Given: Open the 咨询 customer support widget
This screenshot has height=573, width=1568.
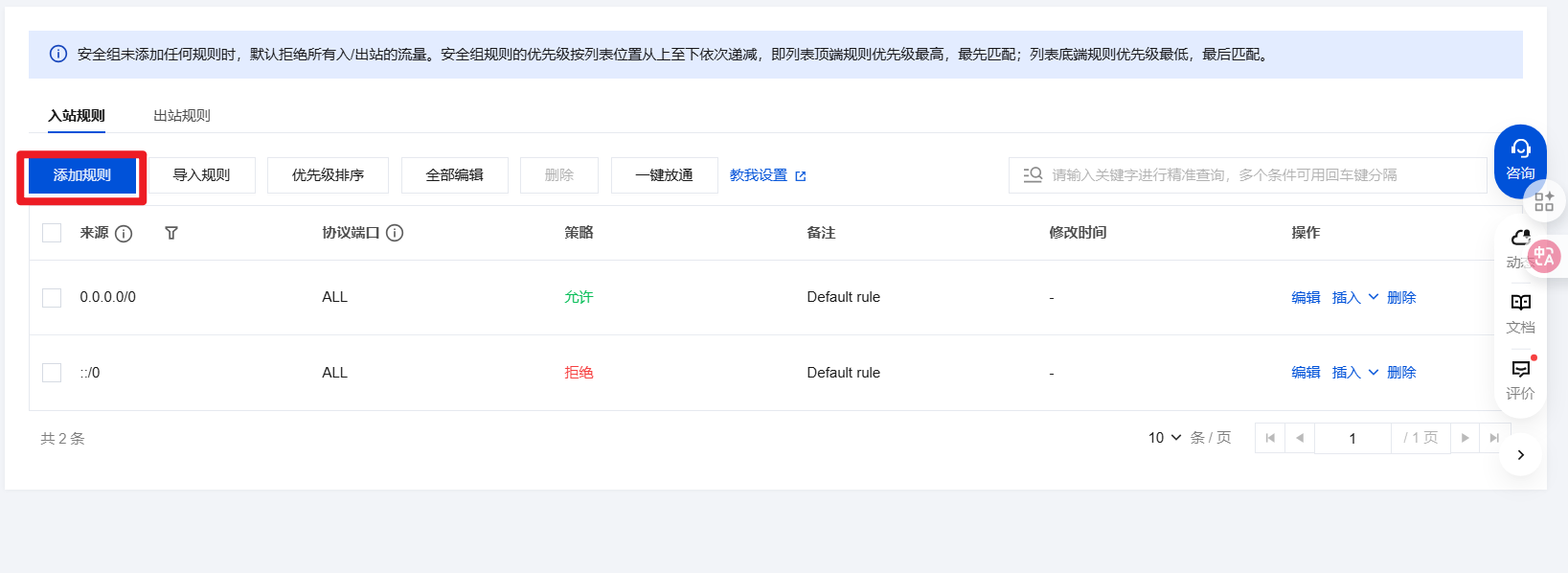Looking at the screenshot, I should pos(1520,159).
